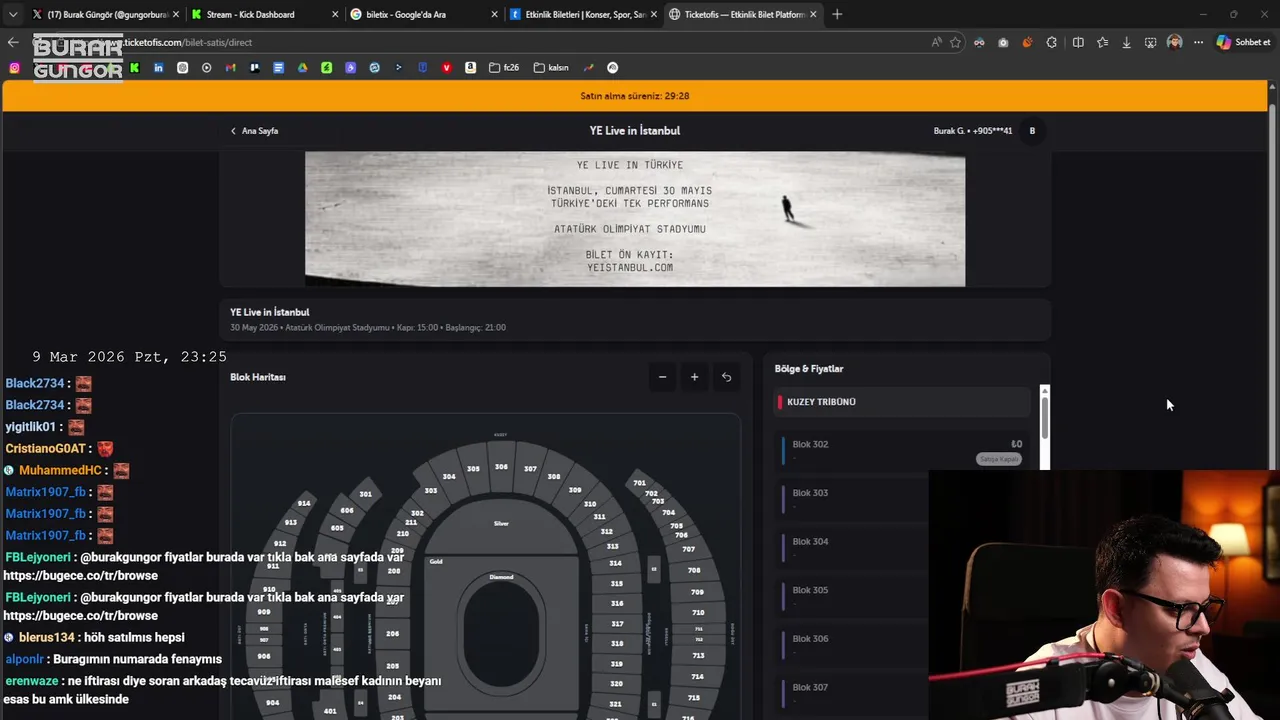Open the Instagram bookmark icon

tap(14, 68)
